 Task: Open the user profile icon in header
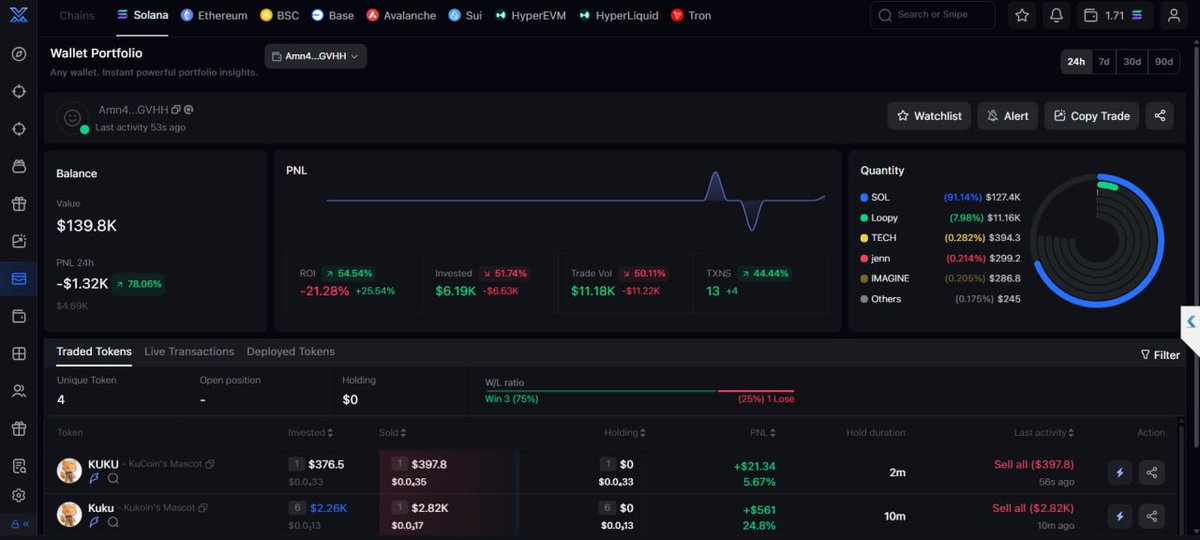1172,16
